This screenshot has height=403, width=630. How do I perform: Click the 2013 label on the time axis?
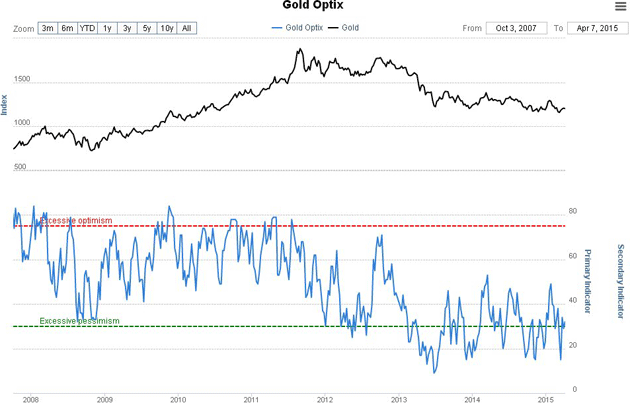[399, 399]
